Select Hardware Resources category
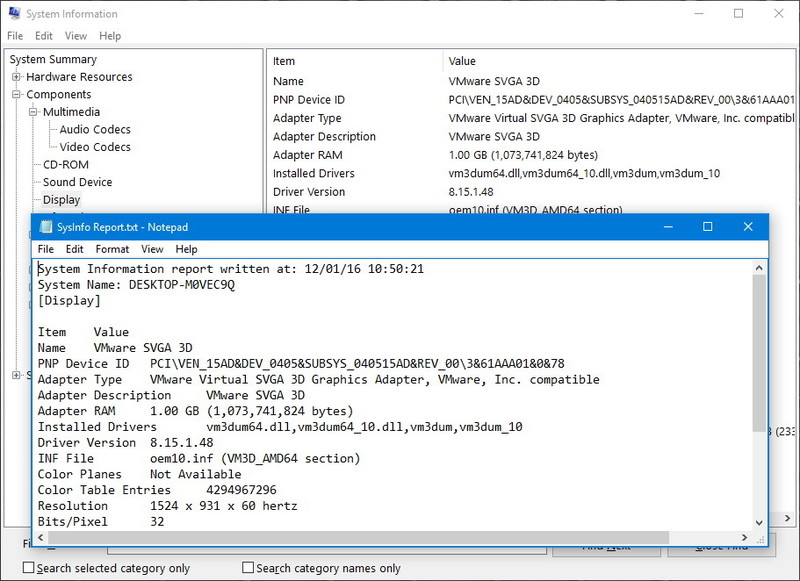The image size is (800, 581). click(x=78, y=76)
